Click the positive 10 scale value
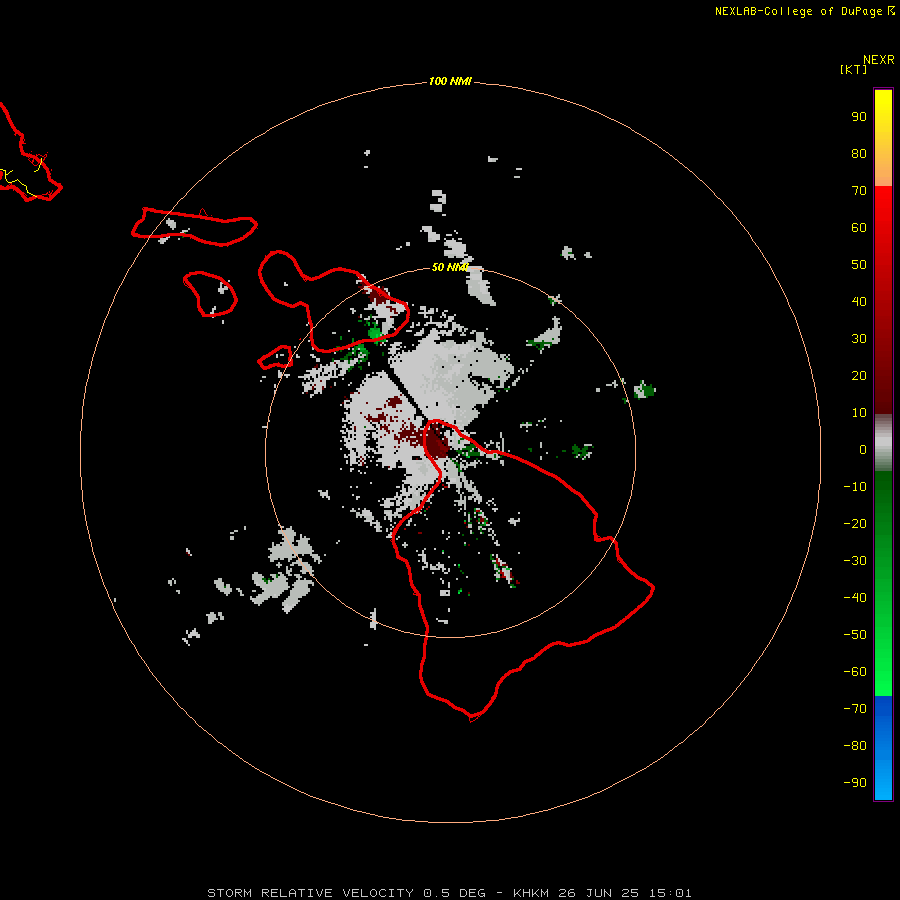 (859, 413)
